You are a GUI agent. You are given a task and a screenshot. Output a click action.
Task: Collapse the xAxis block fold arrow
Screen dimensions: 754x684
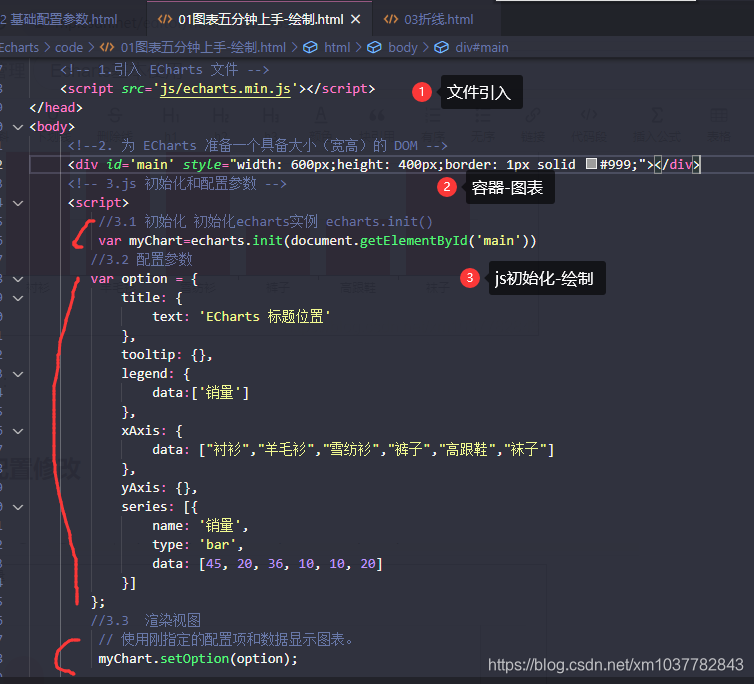click(x=18, y=431)
